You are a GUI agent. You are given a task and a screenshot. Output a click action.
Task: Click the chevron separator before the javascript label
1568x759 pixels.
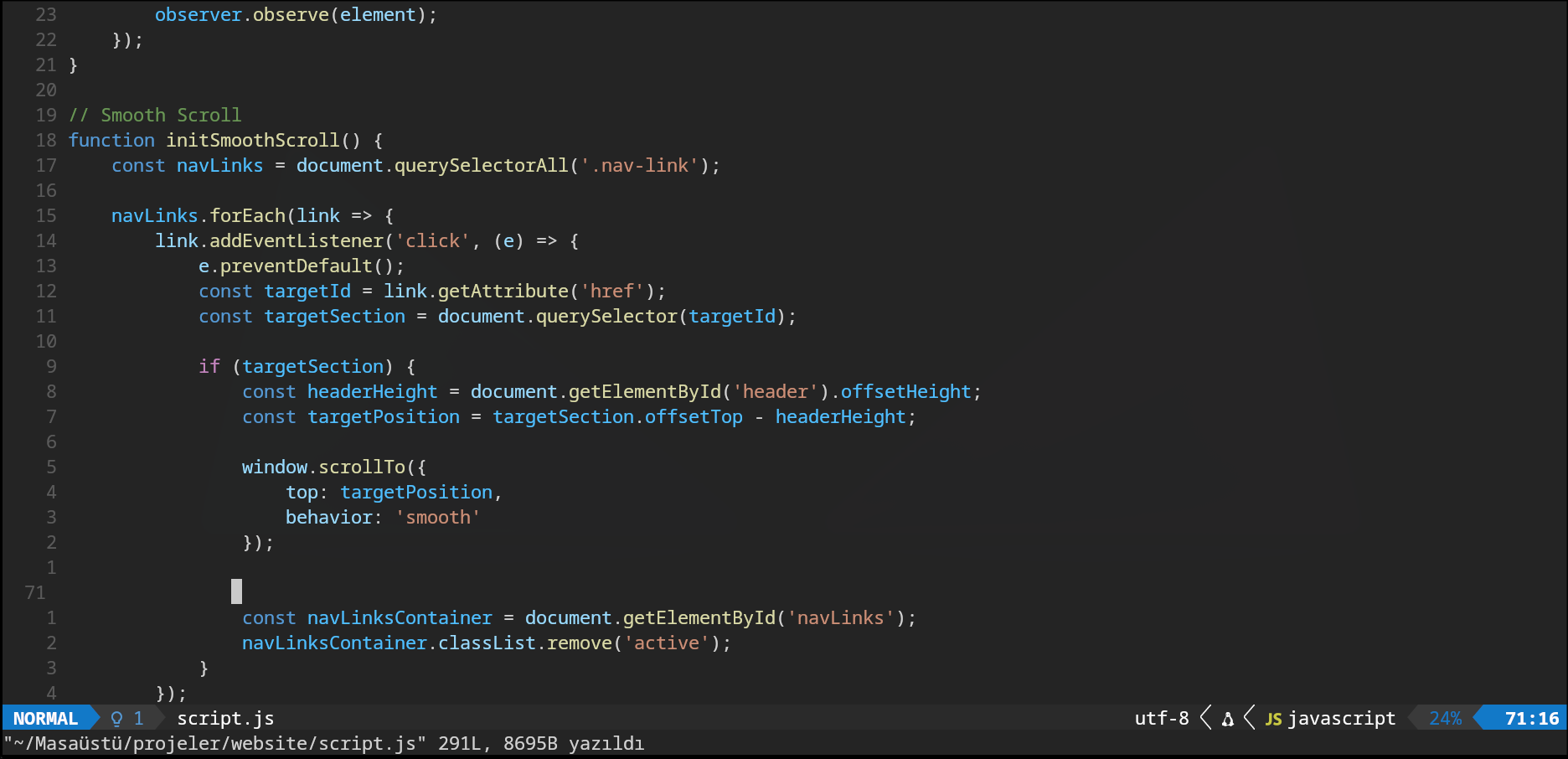click(x=1250, y=718)
